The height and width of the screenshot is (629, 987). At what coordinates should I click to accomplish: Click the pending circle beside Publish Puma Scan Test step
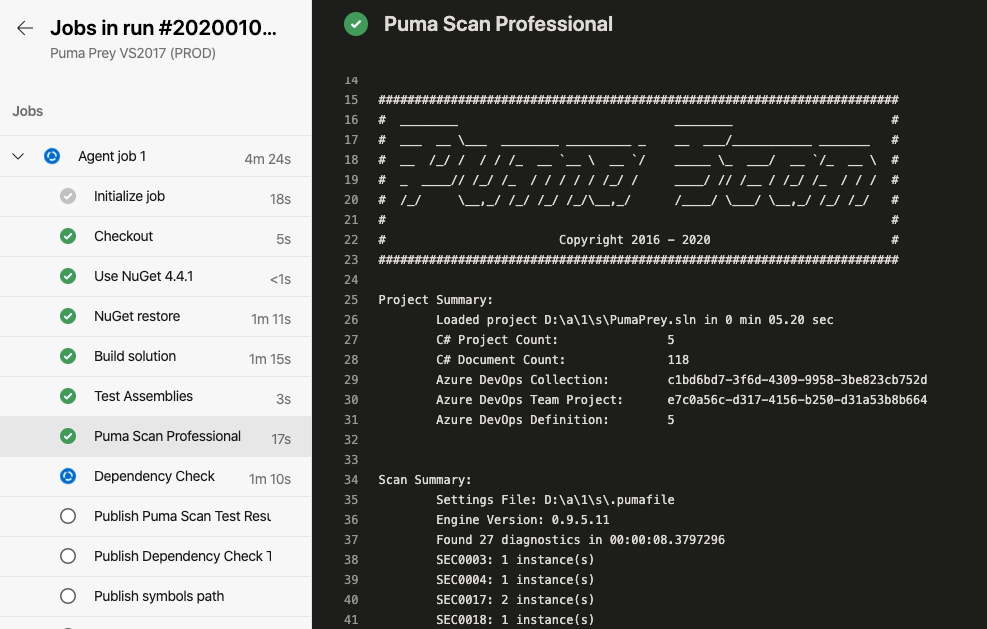pyautogui.click(x=67, y=517)
